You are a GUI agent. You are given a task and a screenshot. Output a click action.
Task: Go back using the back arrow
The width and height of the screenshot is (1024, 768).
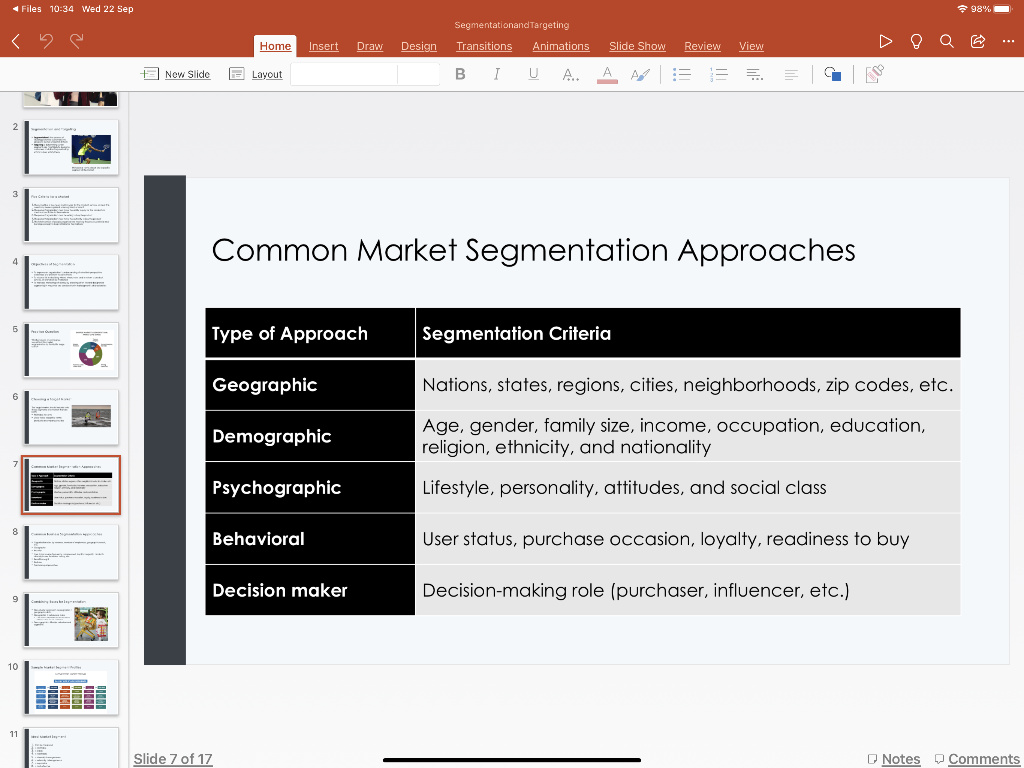coord(16,42)
